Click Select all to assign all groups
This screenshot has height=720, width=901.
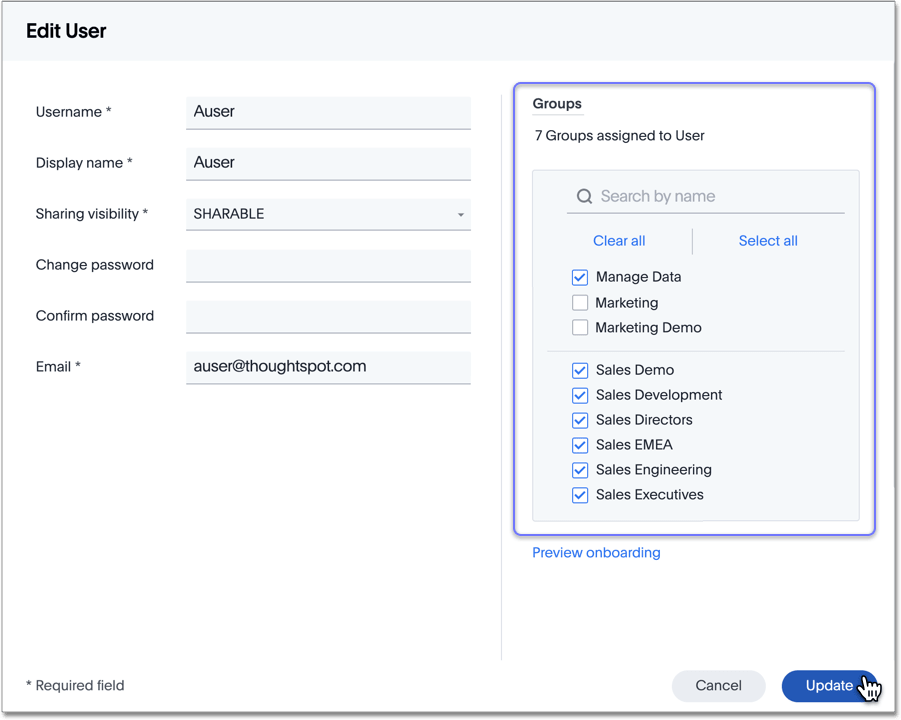(767, 241)
